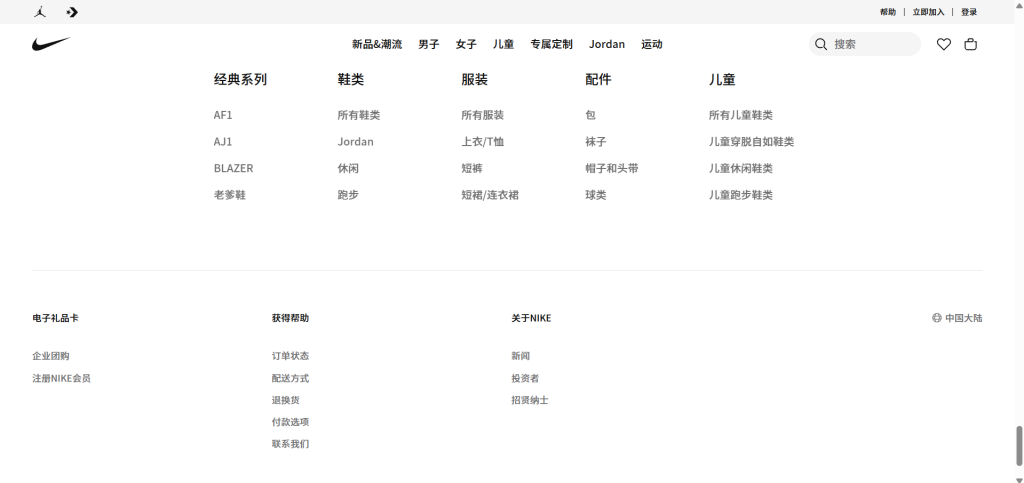
Task: Open the 经典系列 heading
Action: (x=240, y=79)
